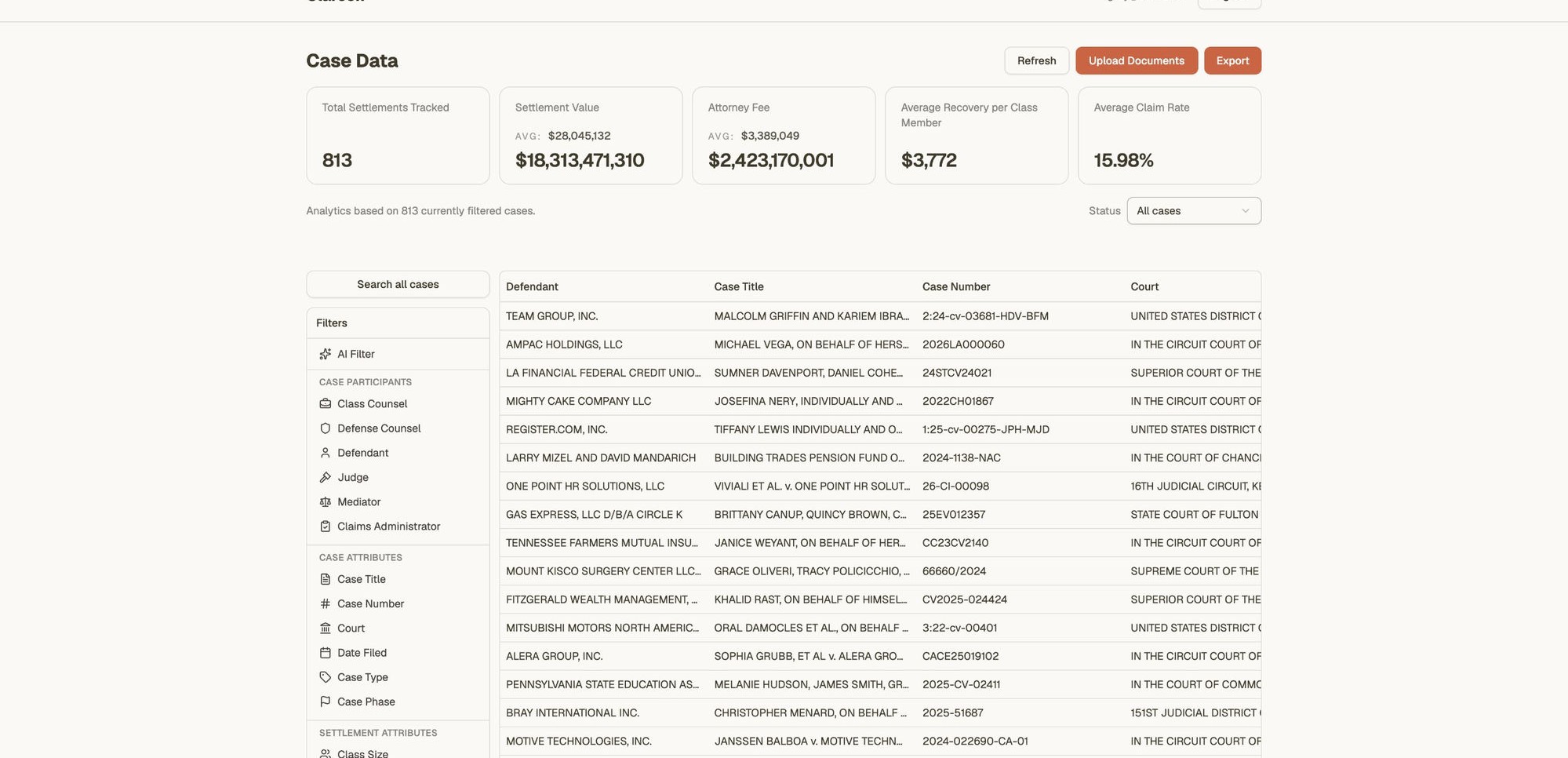Click the Case Title document icon
The height and width of the screenshot is (758, 1568).
point(325,579)
